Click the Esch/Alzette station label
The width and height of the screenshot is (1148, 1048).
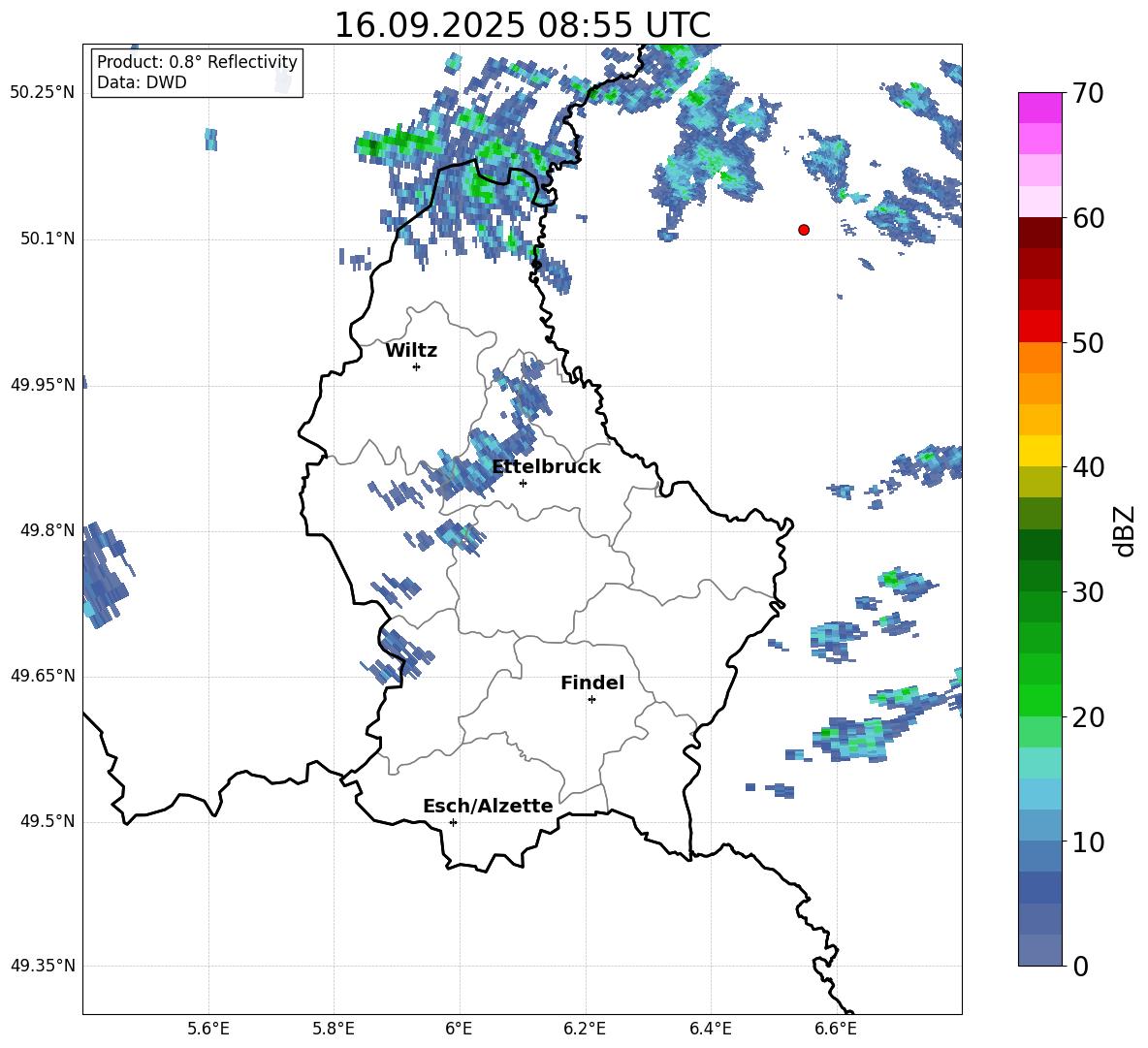click(488, 807)
